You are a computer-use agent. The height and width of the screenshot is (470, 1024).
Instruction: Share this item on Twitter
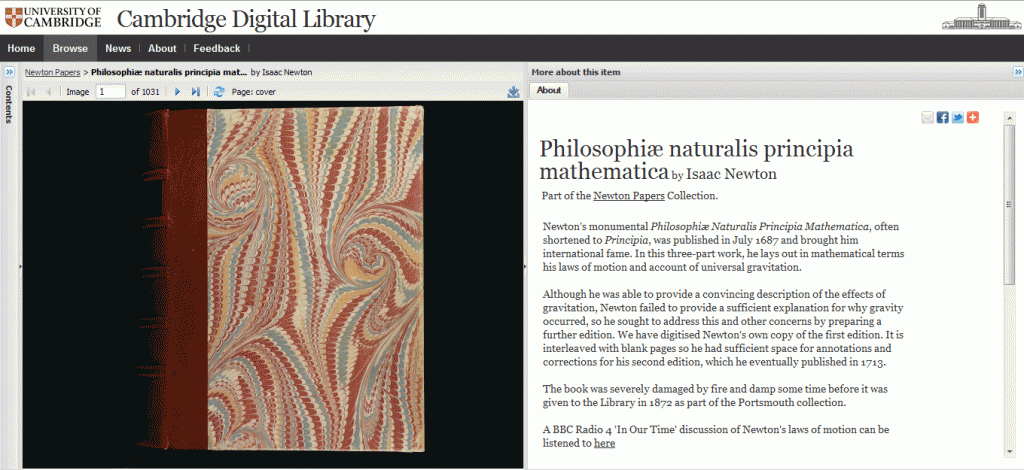click(x=957, y=118)
